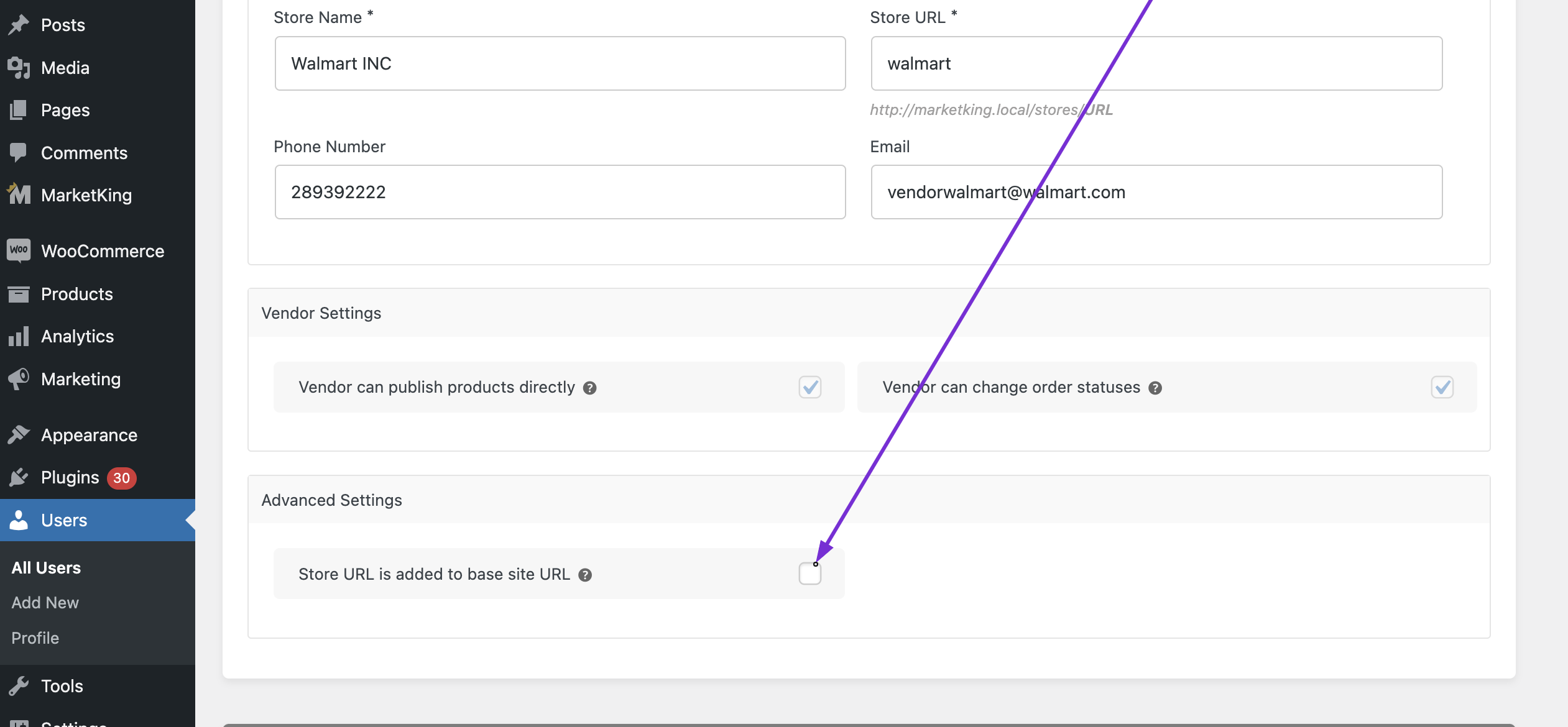This screenshot has width=1568, height=727.
Task: Open the Marketing menu label
Action: [x=81, y=379]
